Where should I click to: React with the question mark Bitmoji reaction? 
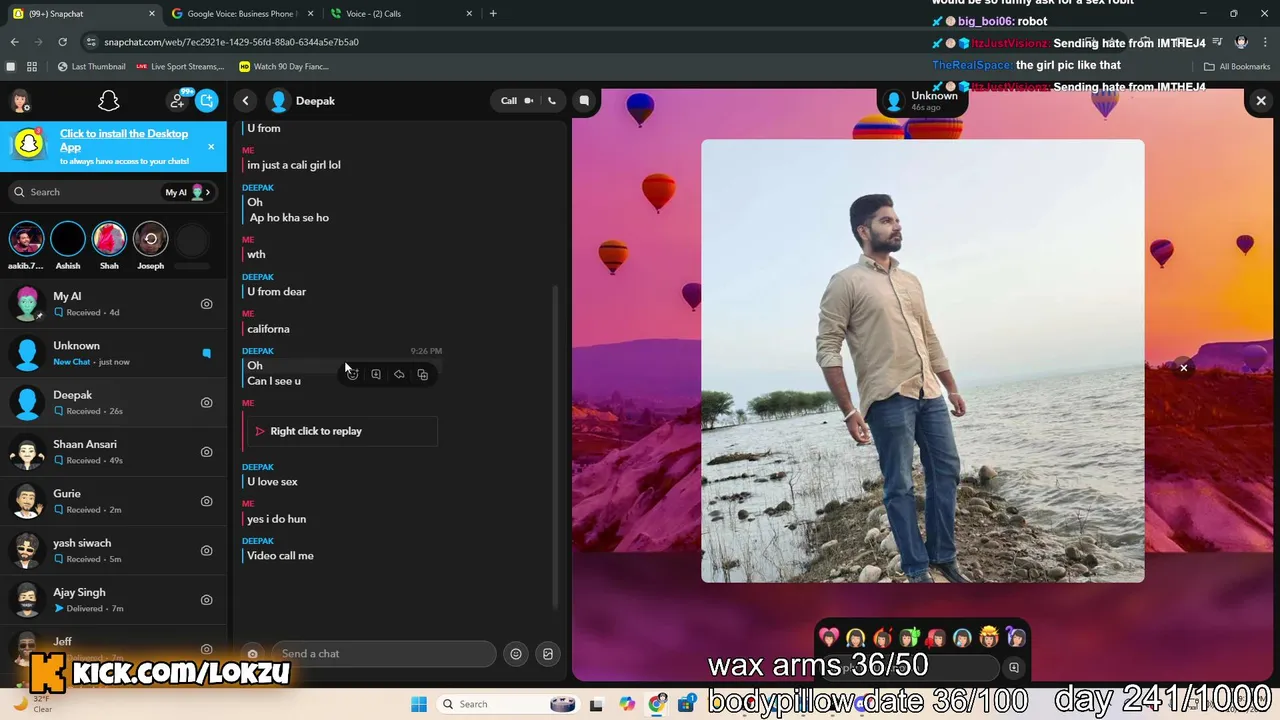[x=1015, y=637]
